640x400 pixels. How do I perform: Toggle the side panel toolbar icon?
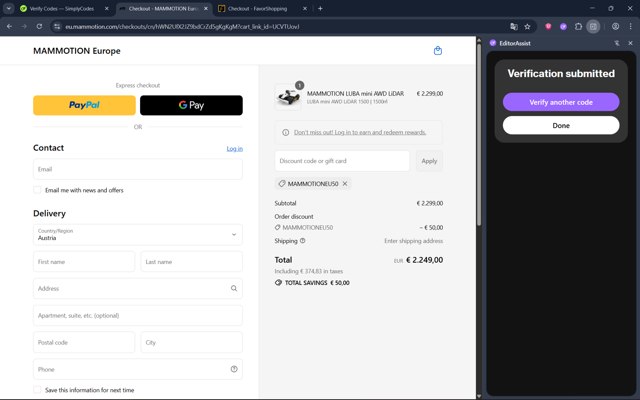pyautogui.click(x=593, y=27)
